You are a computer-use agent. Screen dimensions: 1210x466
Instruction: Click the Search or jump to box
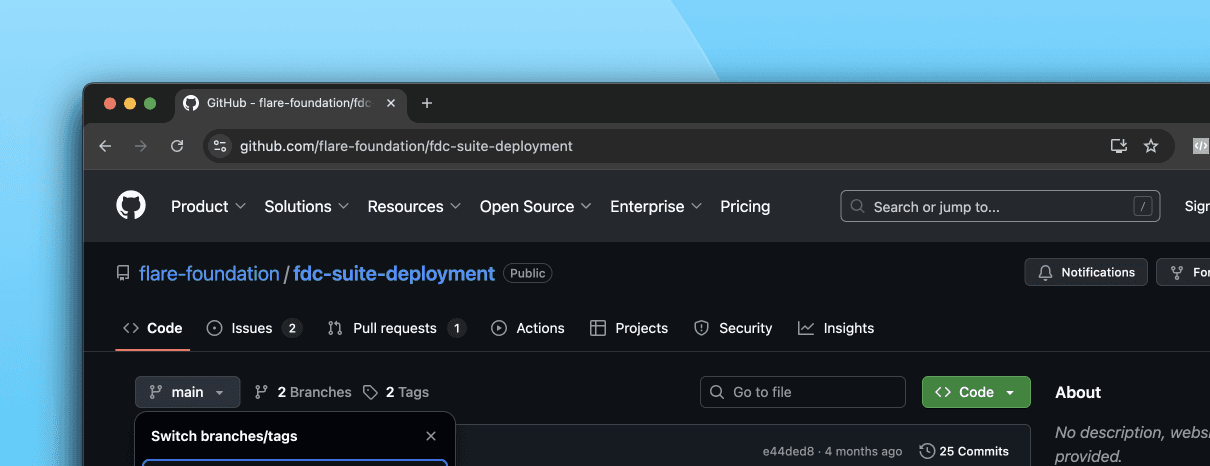point(1000,206)
